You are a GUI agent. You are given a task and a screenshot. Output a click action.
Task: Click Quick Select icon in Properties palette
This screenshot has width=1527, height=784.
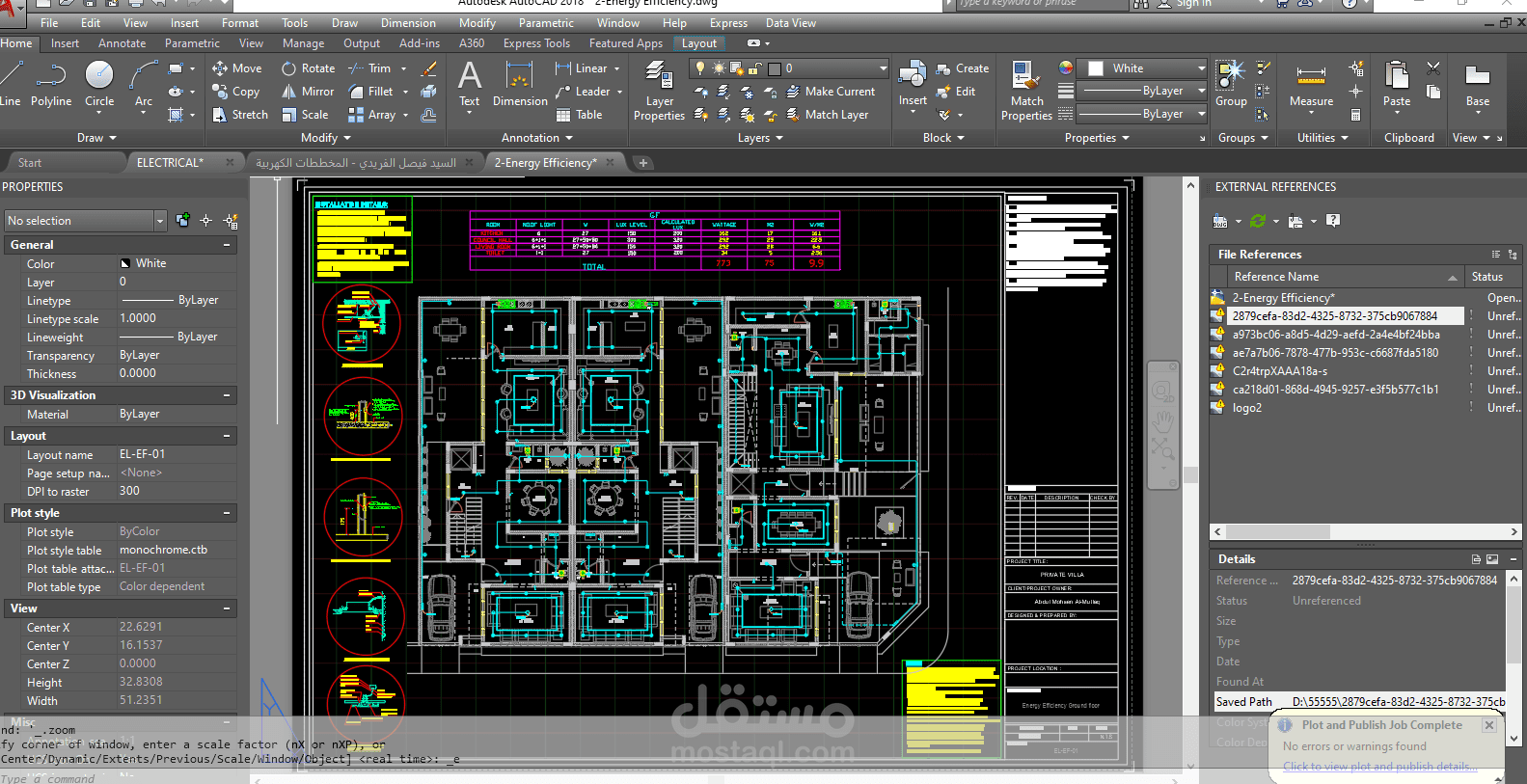(x=231, y=221)
